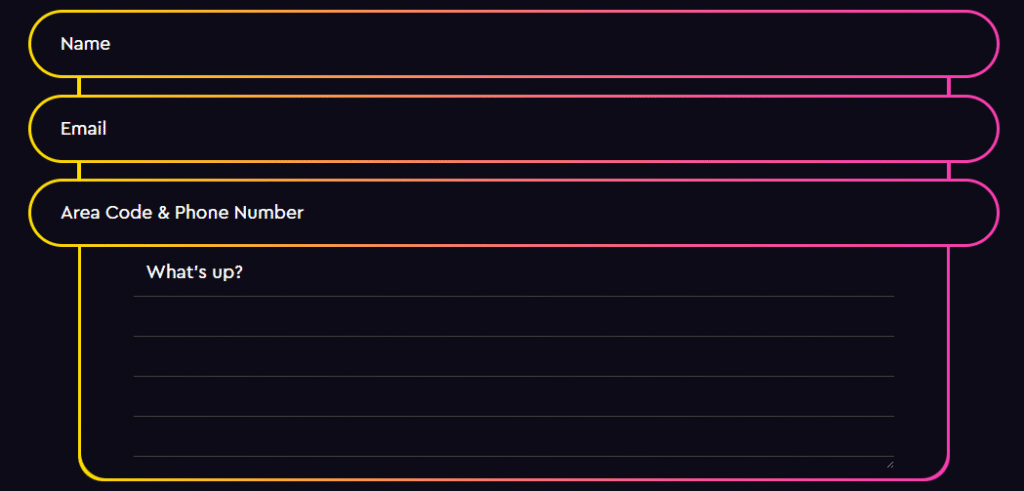Click the center of the Email field
Viewport: 1024px width, 491px height.
[514, 129]
